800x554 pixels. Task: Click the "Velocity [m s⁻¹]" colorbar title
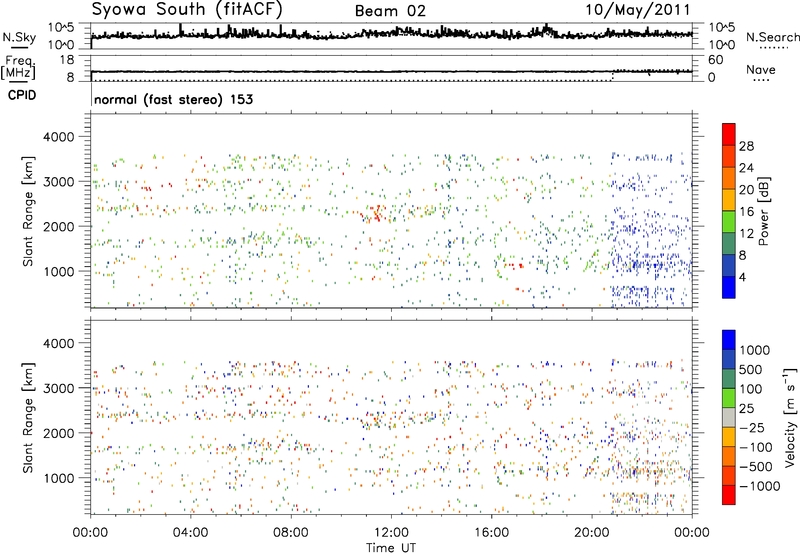click(x=790, y=416)
